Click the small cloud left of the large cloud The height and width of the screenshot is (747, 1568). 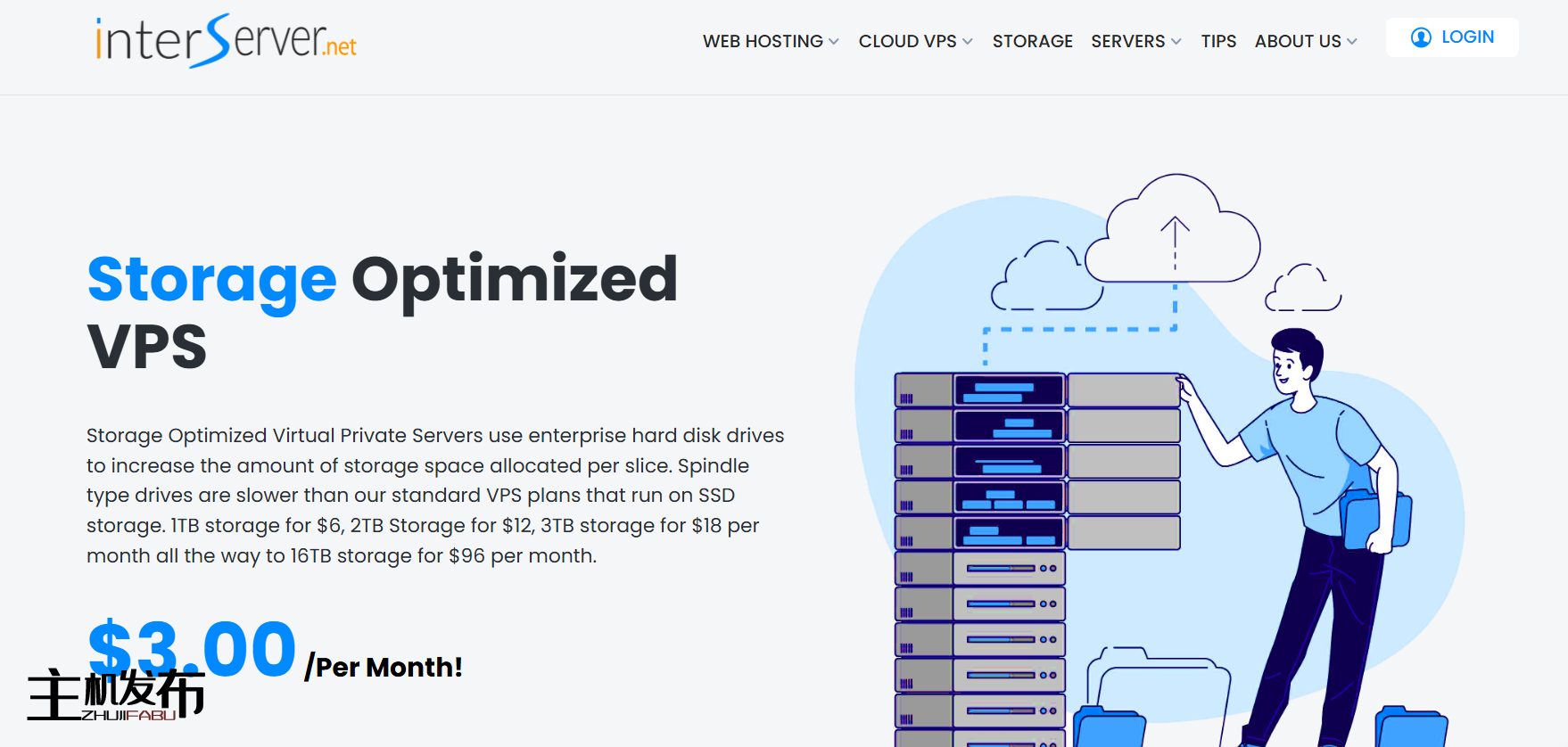point(1045,278)
